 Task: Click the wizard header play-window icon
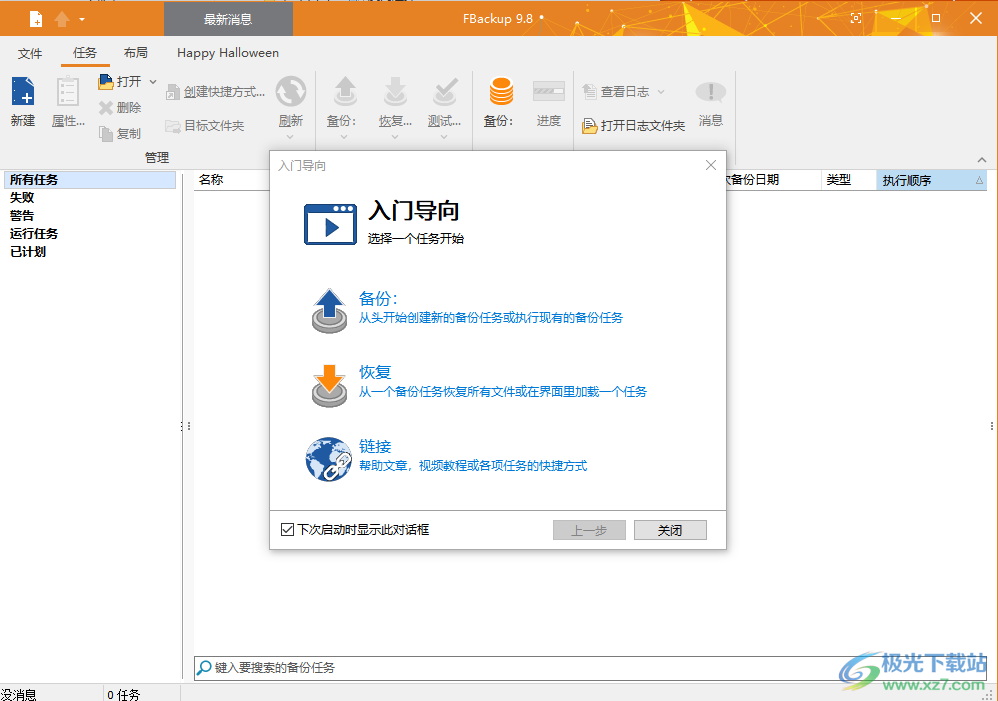[x=330, y=224]
